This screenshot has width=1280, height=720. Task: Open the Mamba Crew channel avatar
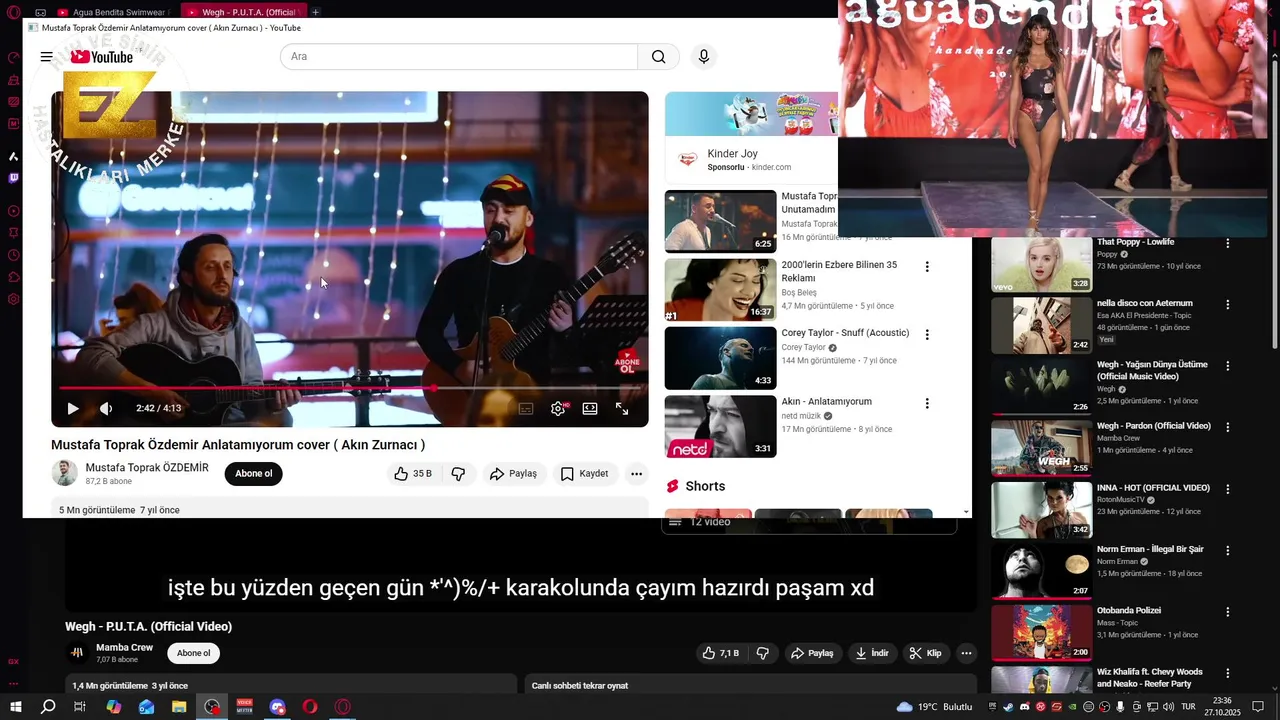[77, 653]
